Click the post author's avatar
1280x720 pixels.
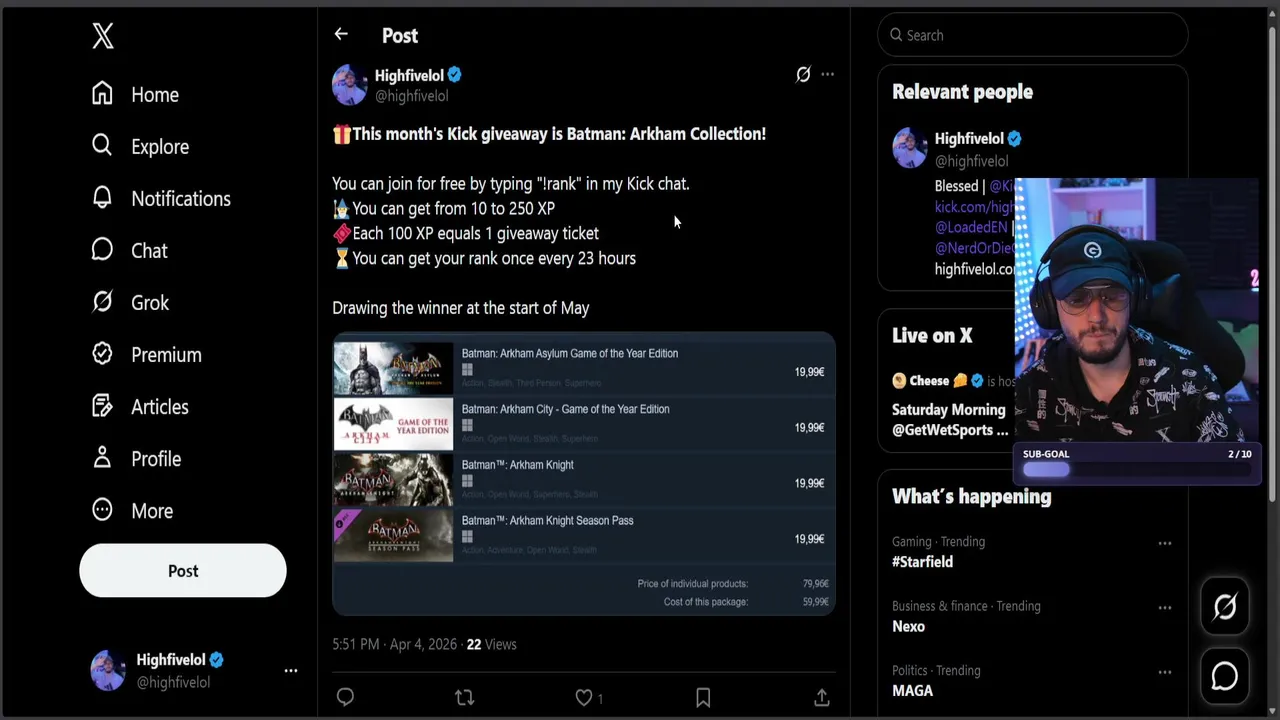(350, 85)
